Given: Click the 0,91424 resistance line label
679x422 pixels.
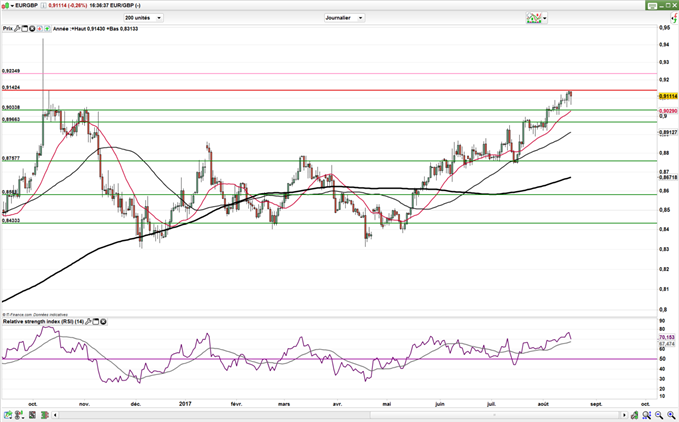Looking at the screenshot, I should click(x=11, y=87).
